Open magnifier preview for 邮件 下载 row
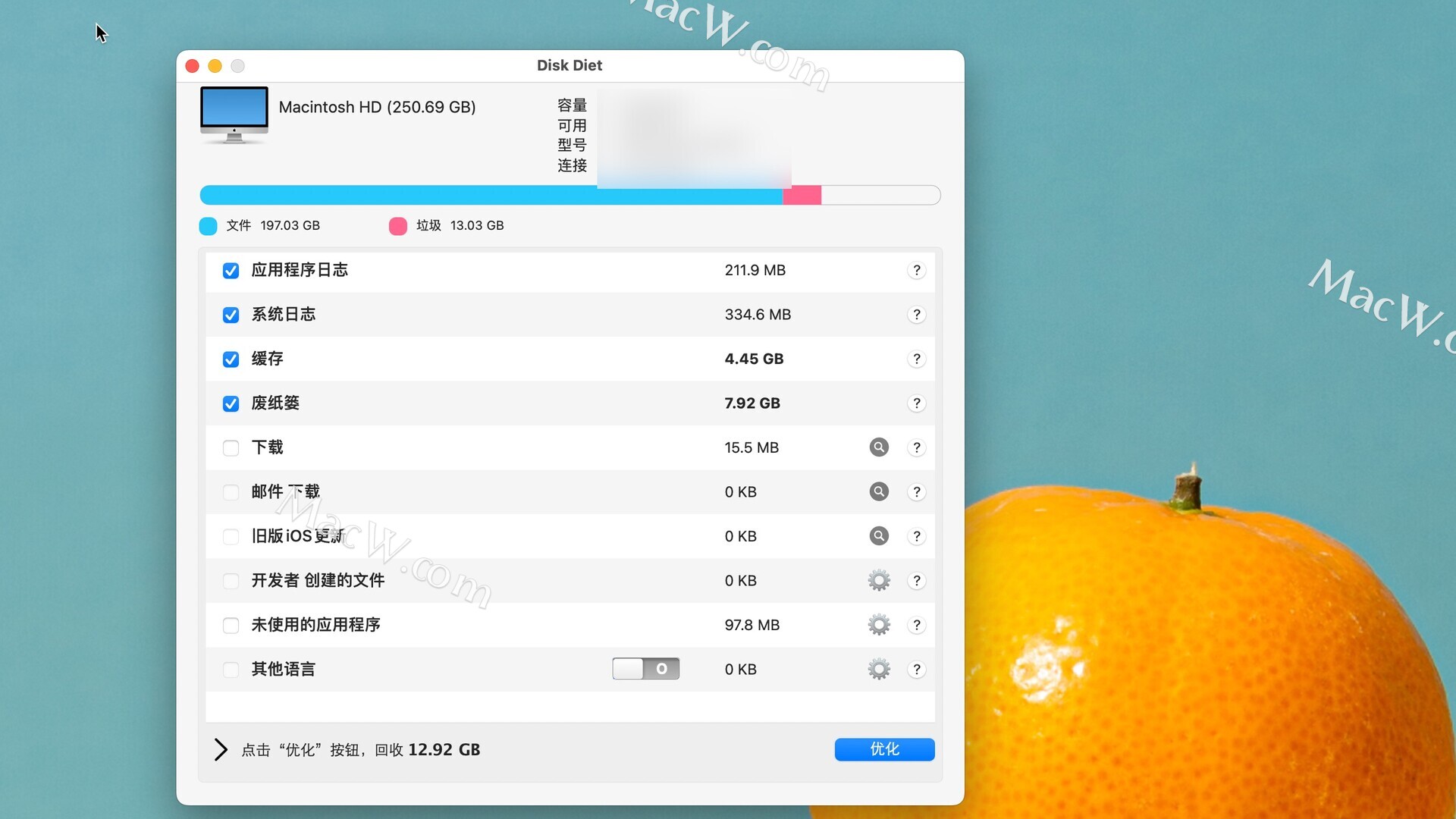The width and height of the screenshot is (1456, 819). point(879,491)
